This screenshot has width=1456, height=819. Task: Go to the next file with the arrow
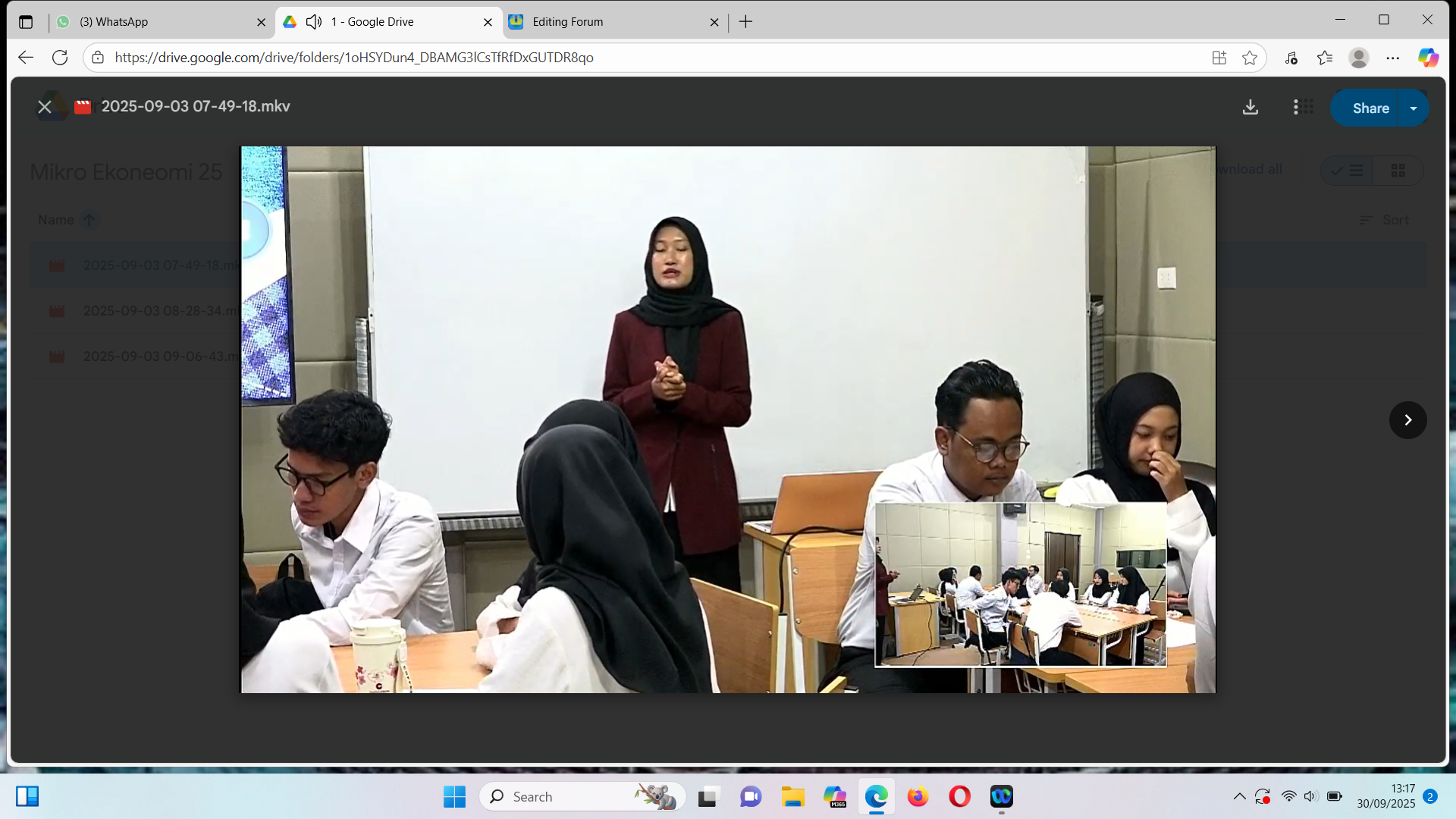pos(1407,420)
